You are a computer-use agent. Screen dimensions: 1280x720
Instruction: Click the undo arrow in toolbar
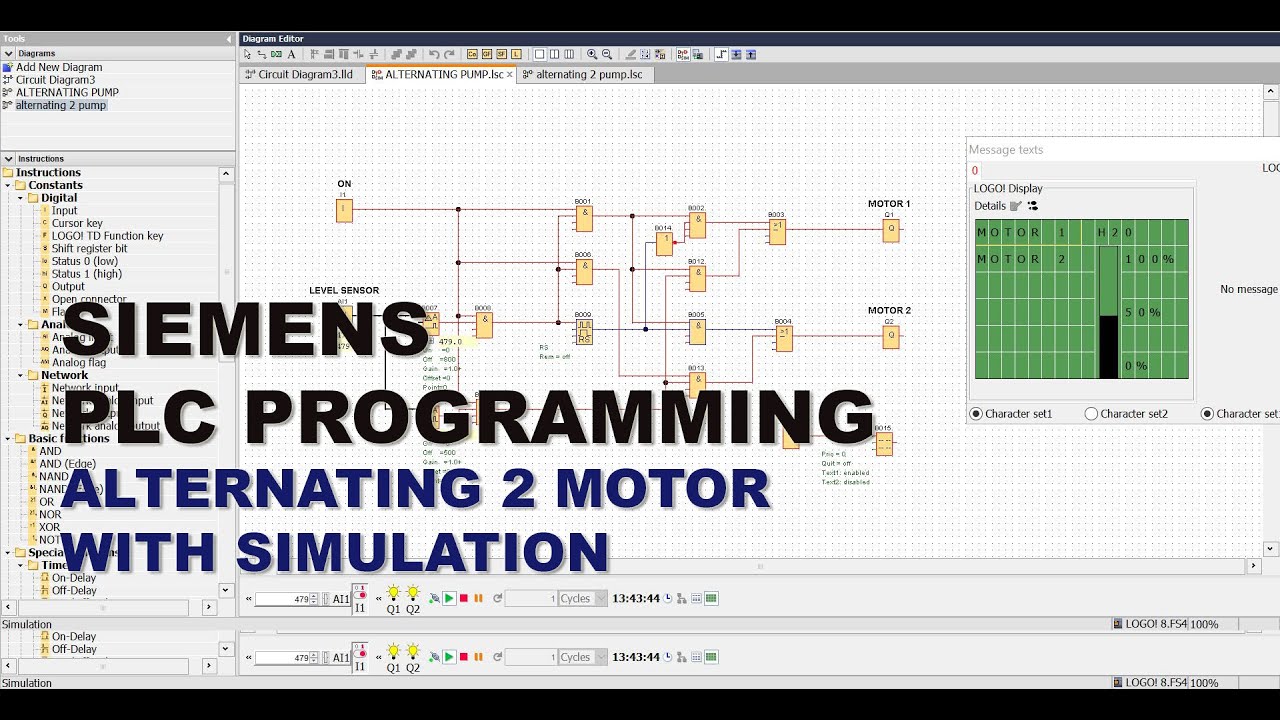[x=434, y=54]
